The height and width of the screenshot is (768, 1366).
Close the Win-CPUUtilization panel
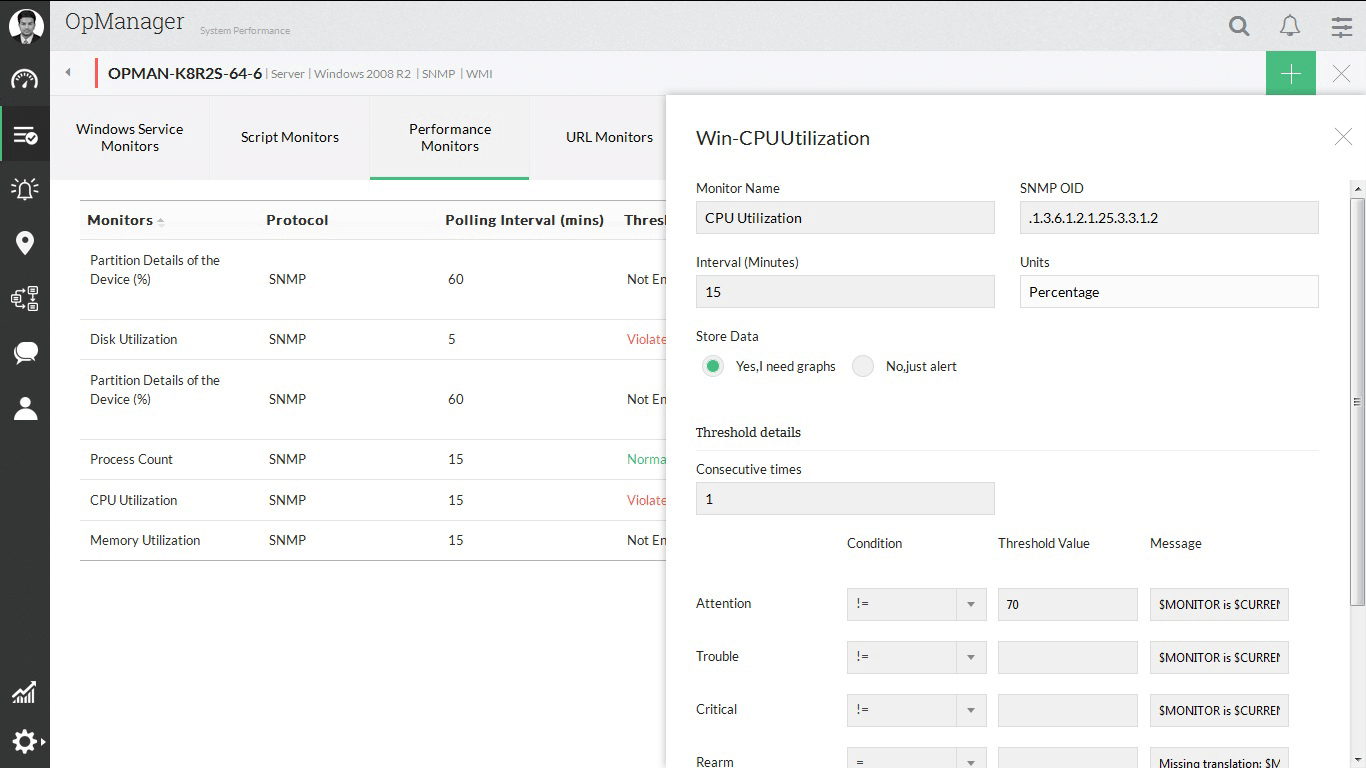1343,137
